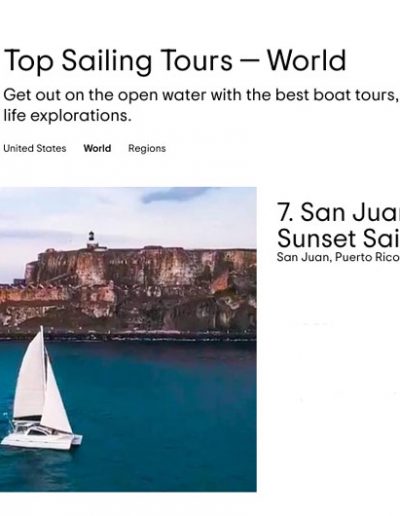Open the San Juan Sunset Sail title link
This screenshot has width=400, height=516.
(338, 225)
